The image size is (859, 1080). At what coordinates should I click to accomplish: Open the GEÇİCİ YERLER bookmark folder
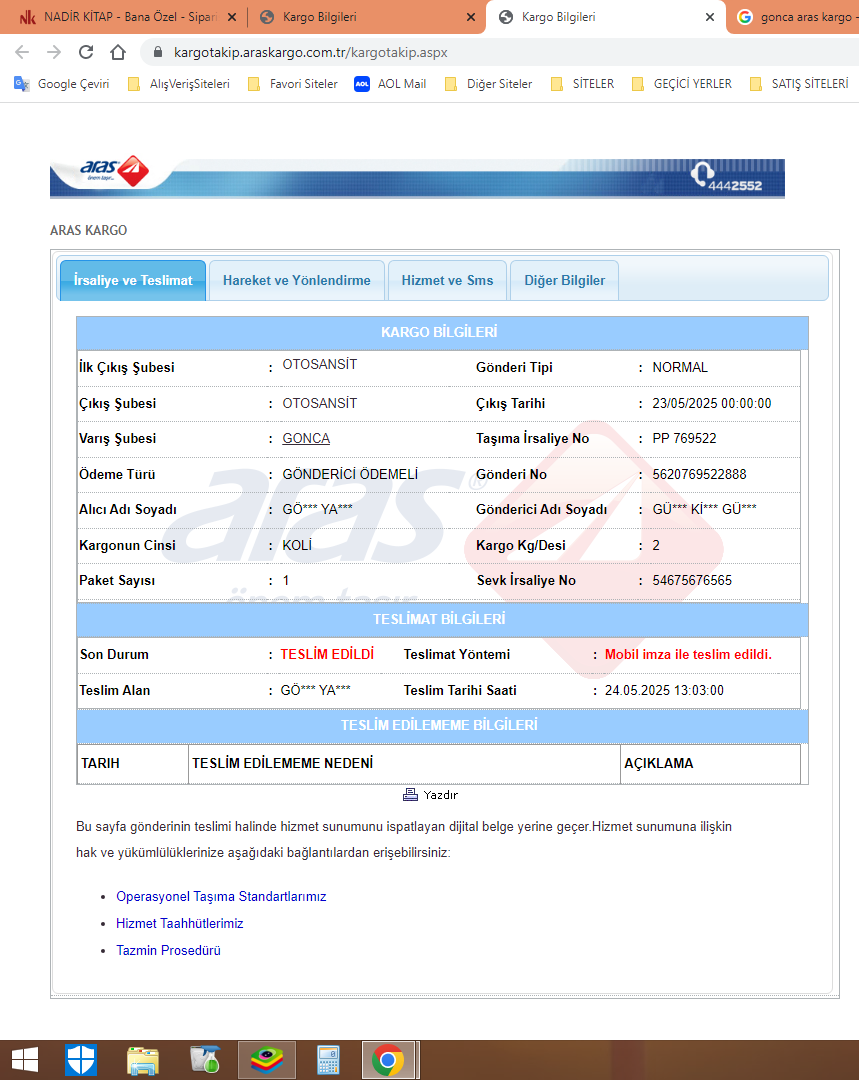tap(682, 84)
